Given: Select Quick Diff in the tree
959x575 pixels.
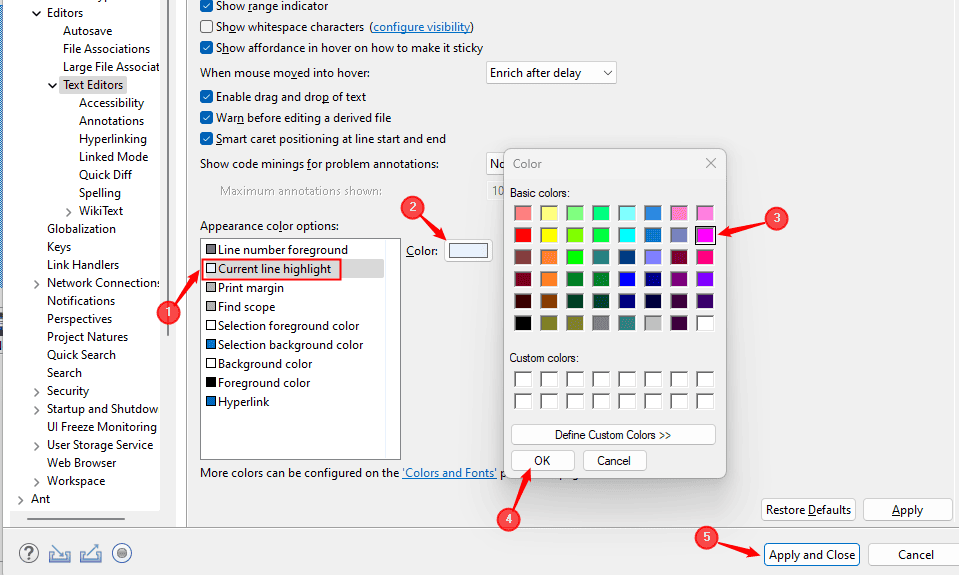Looking at the screenshot, I should tap(105, 175).
